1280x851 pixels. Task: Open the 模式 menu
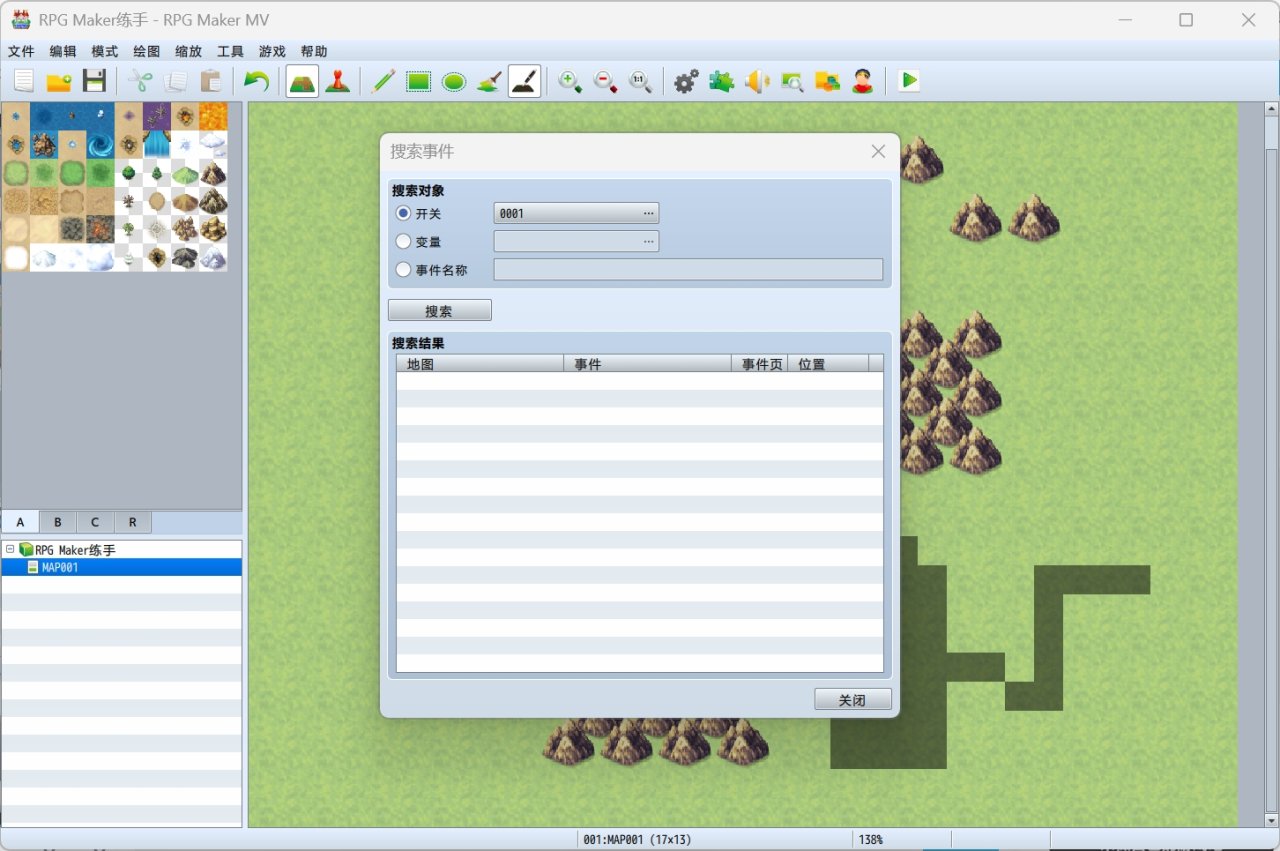(105, 52)
